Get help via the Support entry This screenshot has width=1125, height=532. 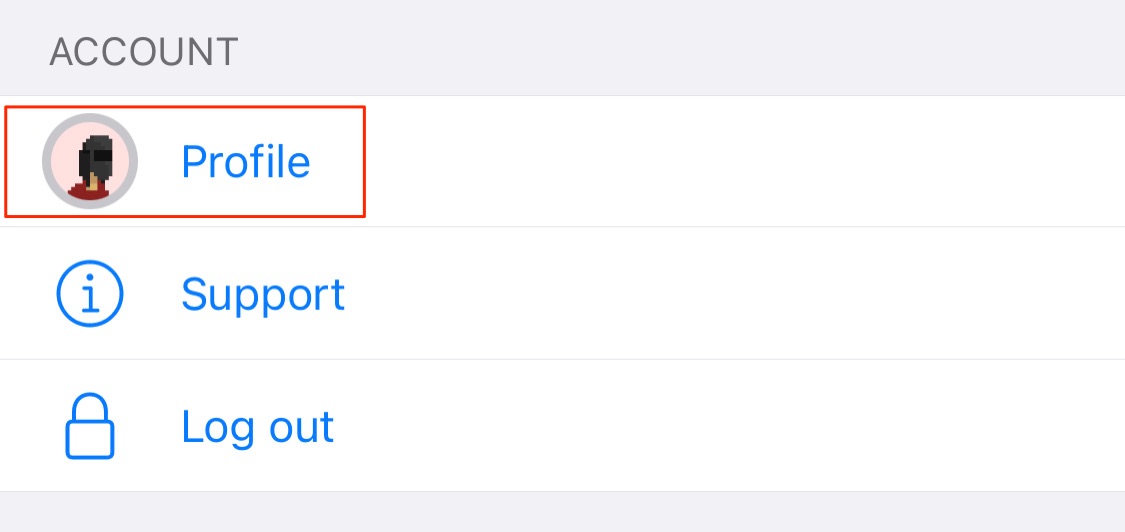[263, 294]
